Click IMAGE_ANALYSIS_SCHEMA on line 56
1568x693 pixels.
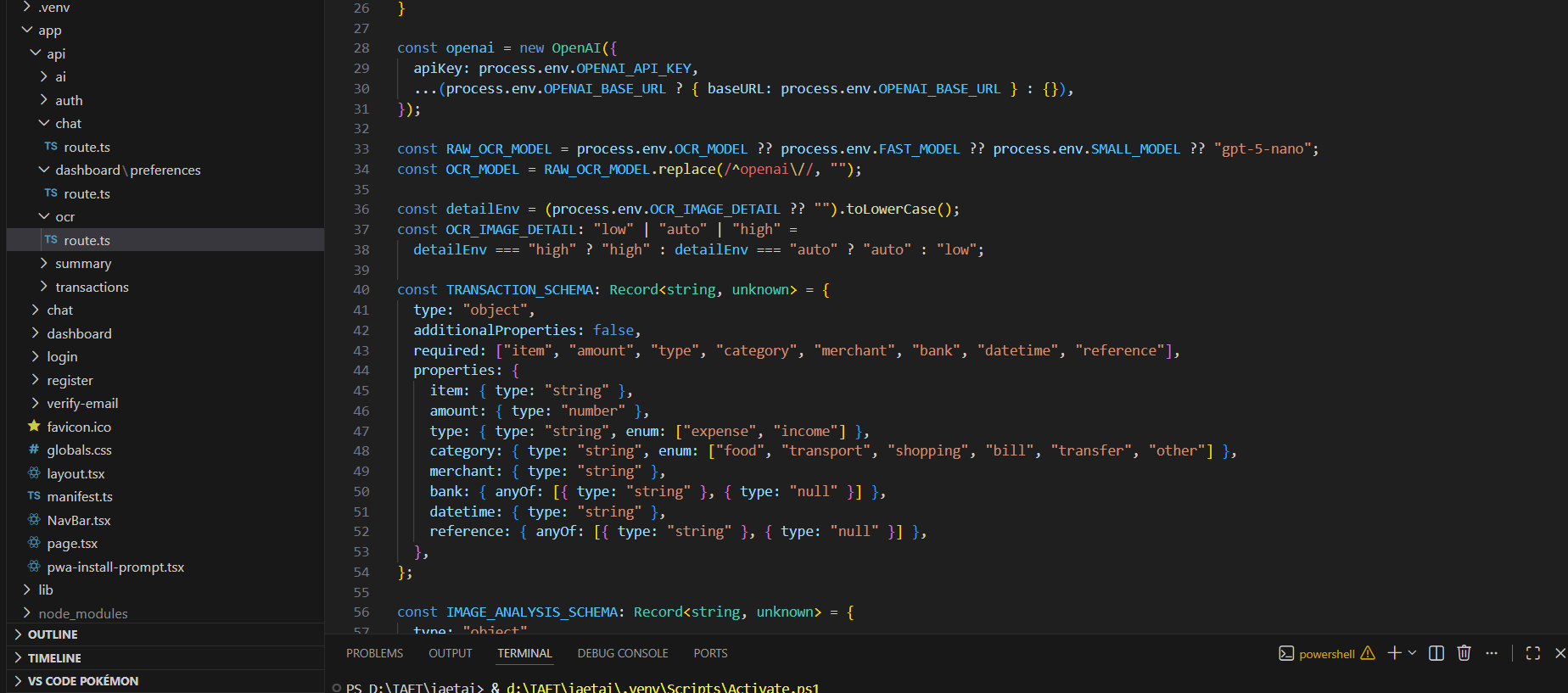coord(532,612)
